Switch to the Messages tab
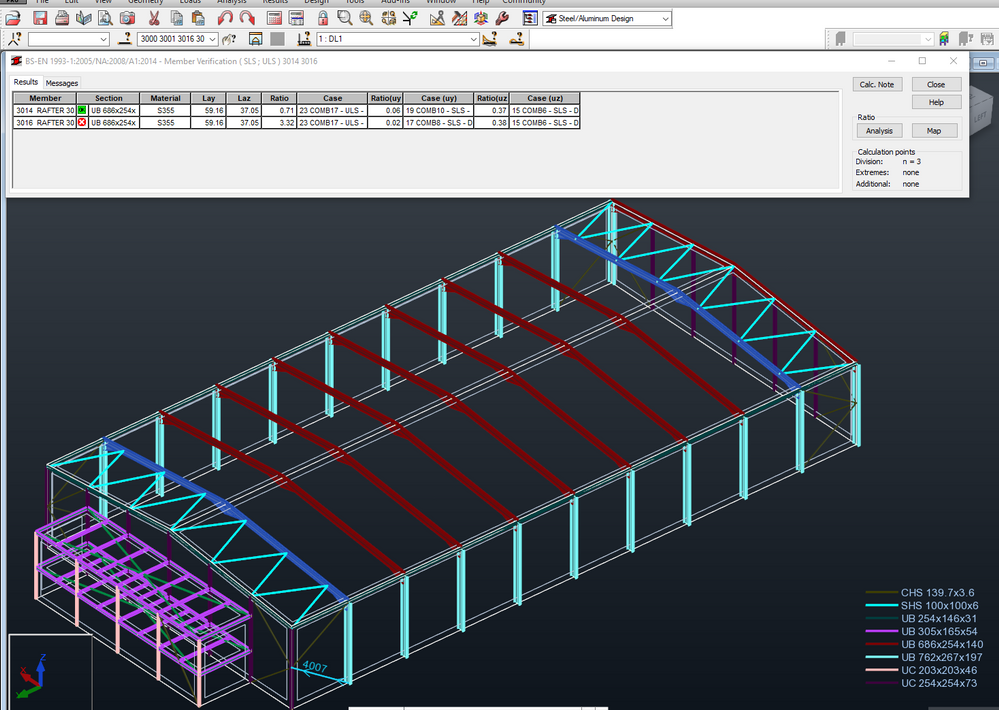Viewport: 999px width, 710px height. (62, 83)
